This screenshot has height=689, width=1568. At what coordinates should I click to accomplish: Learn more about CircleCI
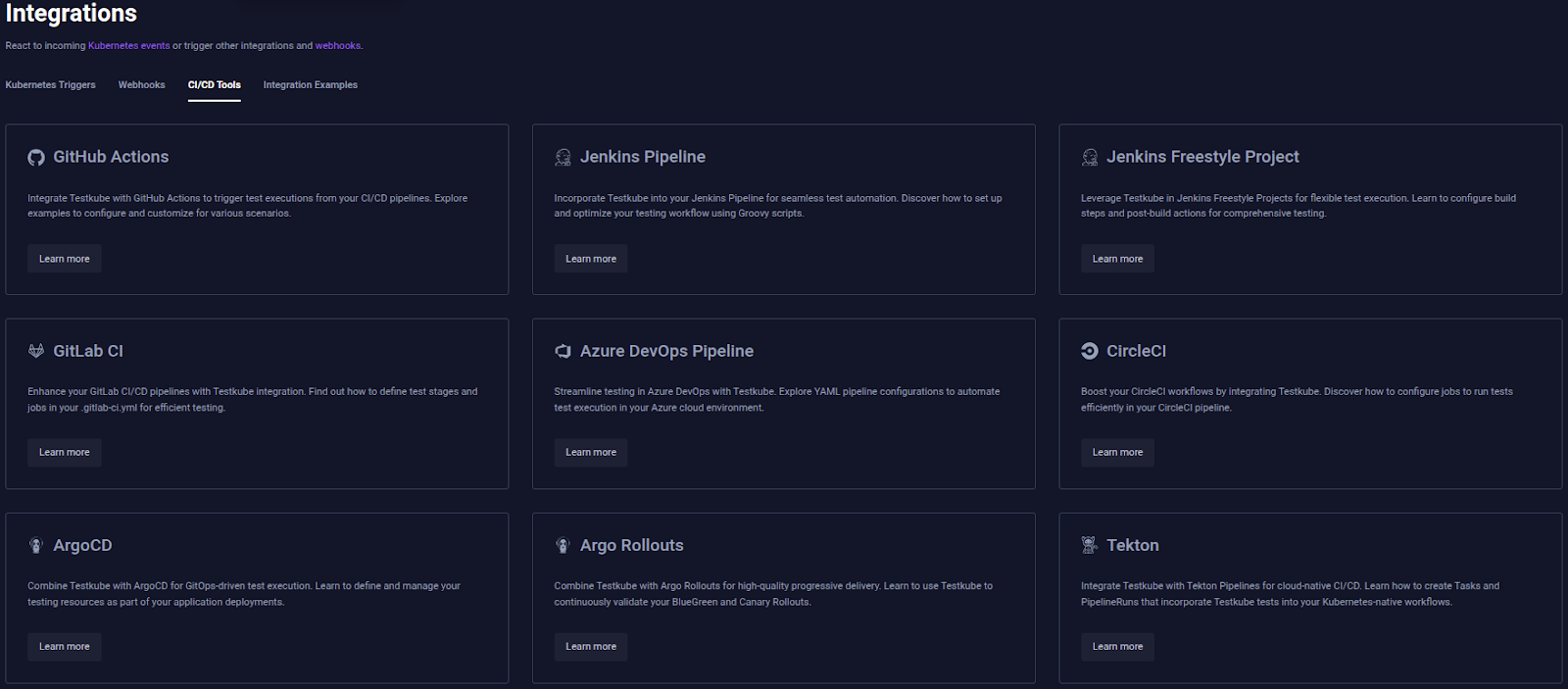coord(1118,452)
